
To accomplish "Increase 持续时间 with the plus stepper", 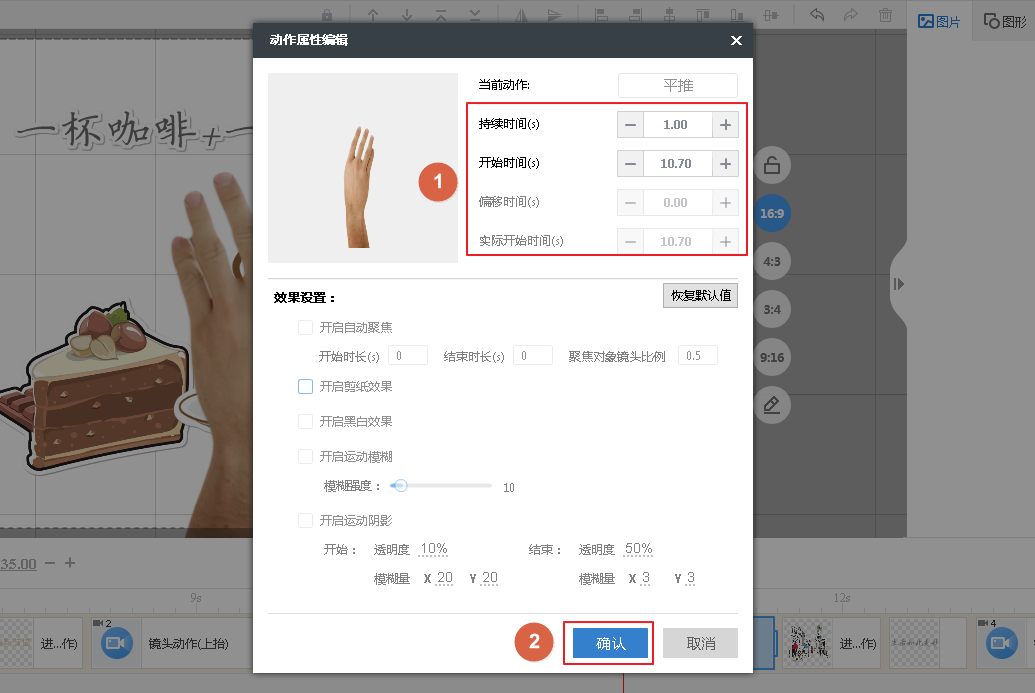I will [x=724, y=124].
